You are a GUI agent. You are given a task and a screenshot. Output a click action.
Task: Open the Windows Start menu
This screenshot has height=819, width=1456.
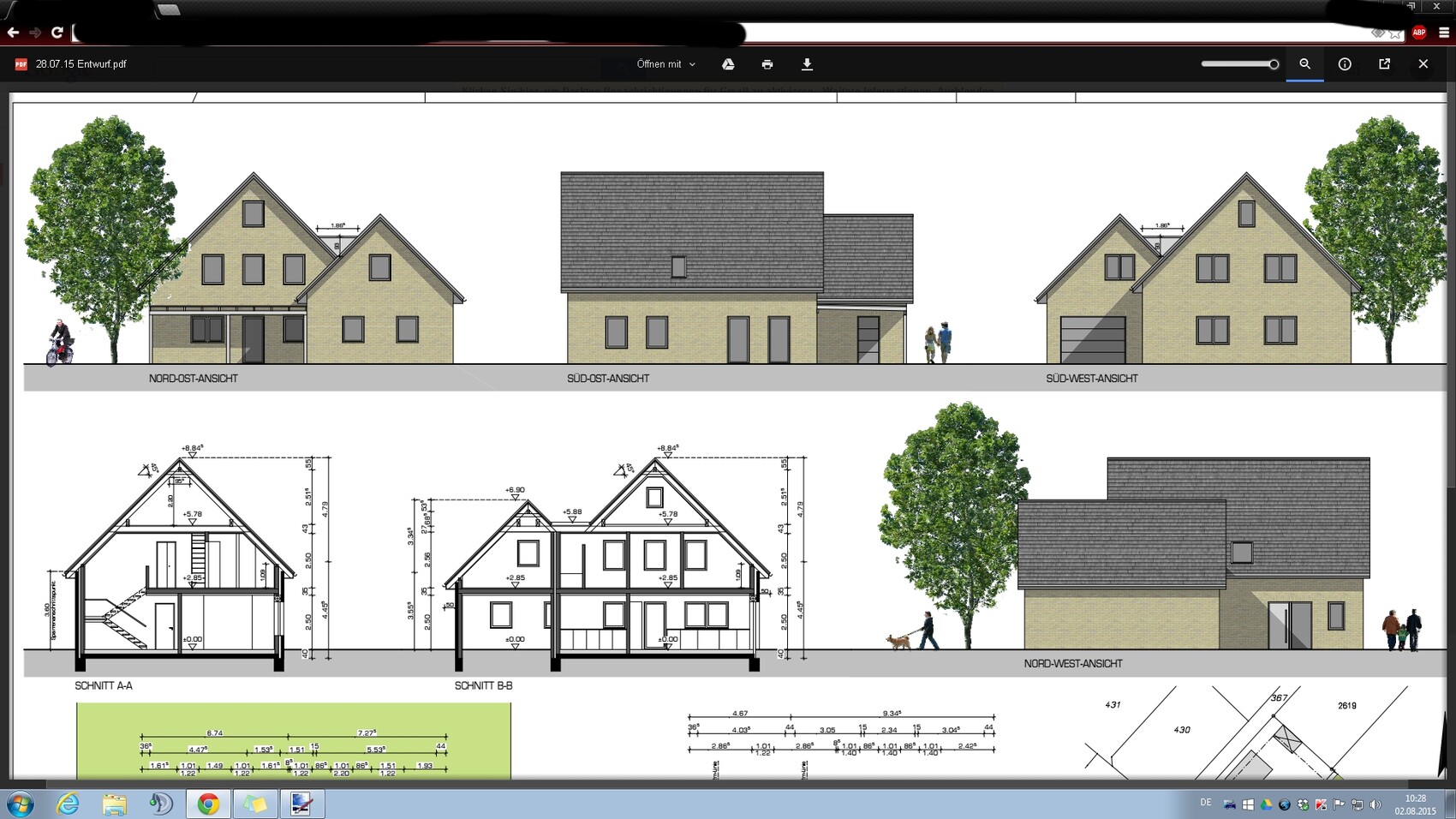click(x=20, y=804)
